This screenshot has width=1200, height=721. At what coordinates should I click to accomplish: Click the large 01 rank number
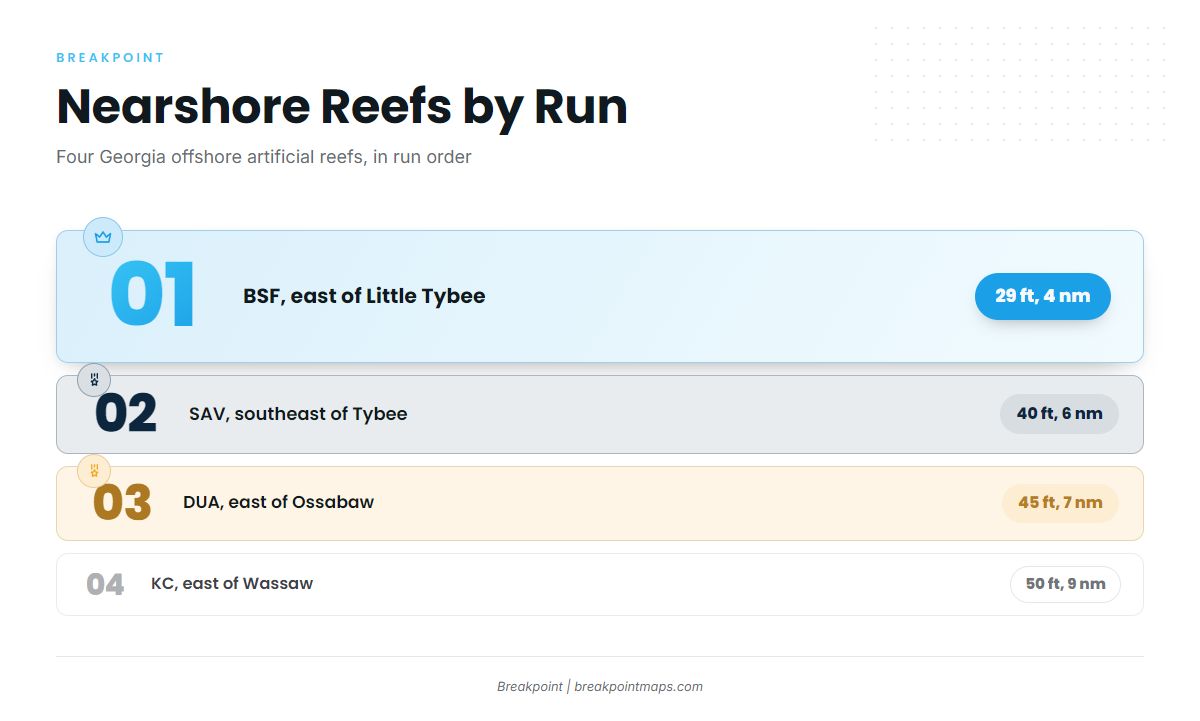(153, 296)
